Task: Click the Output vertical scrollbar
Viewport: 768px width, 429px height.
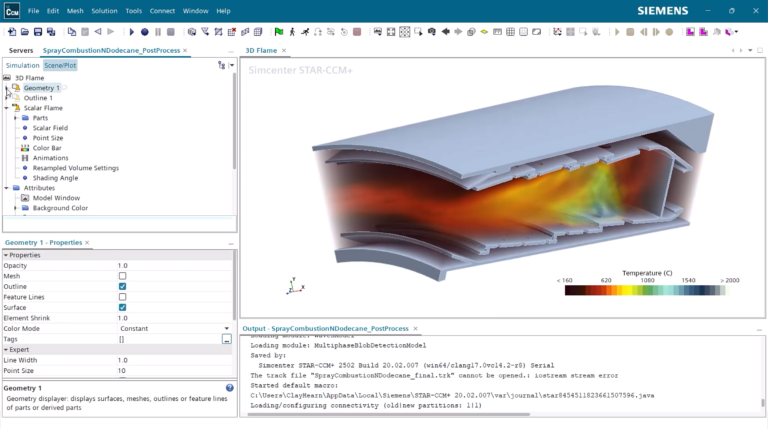Action: coord(762,403)
